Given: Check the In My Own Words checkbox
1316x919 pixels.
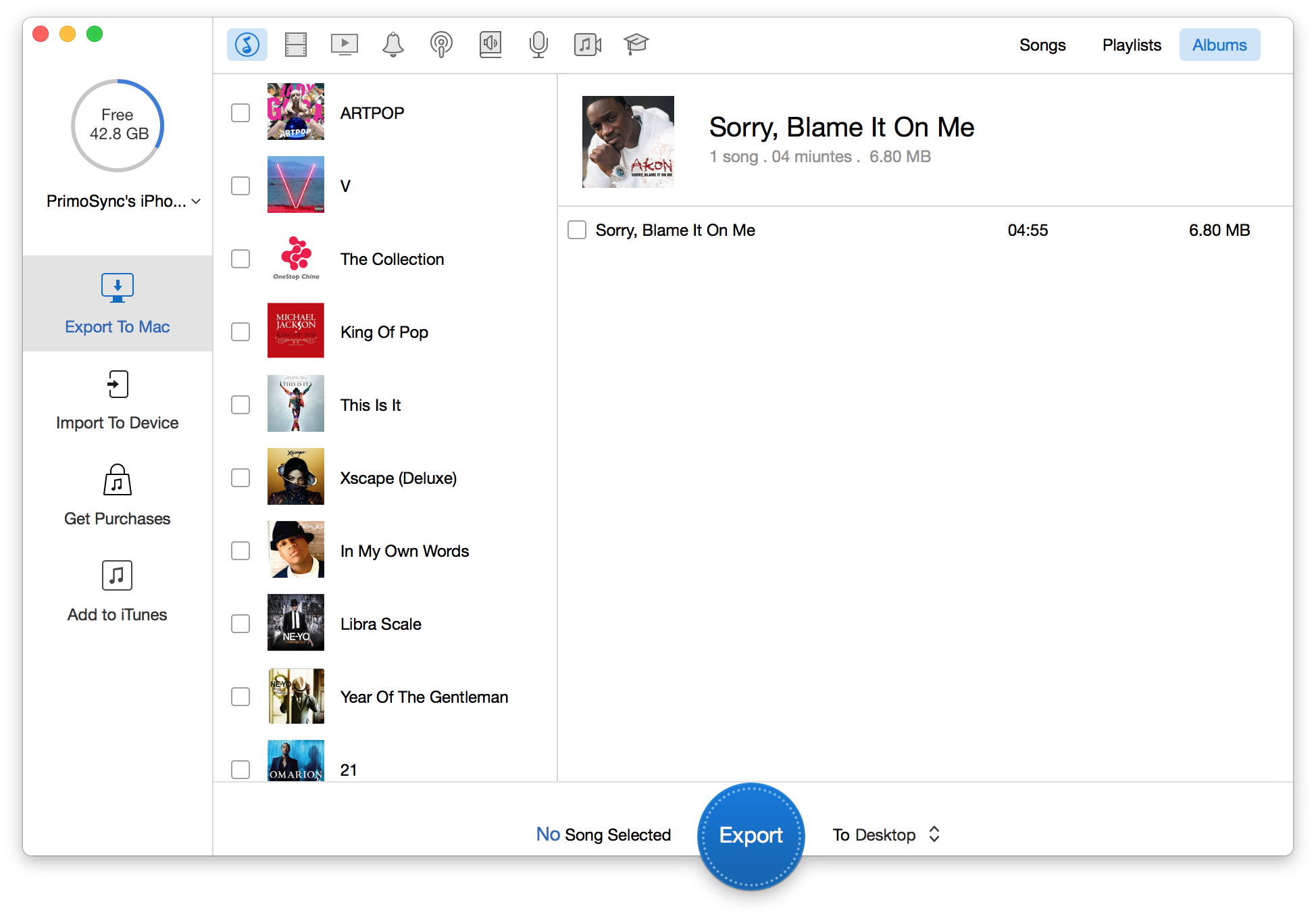Looking at the screenshot, I should [x=241, y=551].
